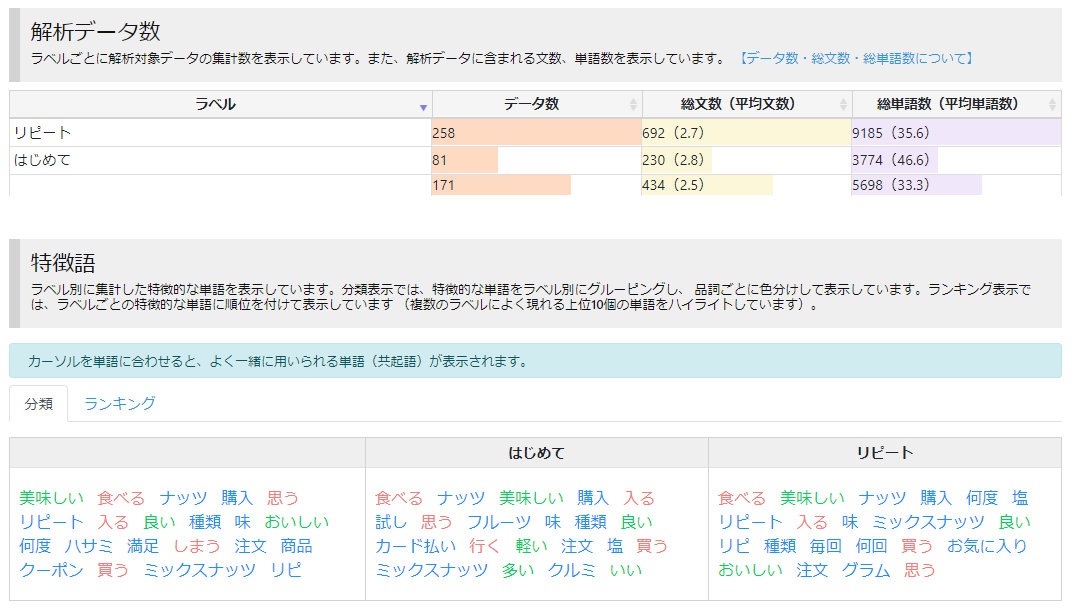Image resolution: width=1073 pixels, height=614 pixels.
Task: Click the word ハサミ
Action: [x=88, y=546]
